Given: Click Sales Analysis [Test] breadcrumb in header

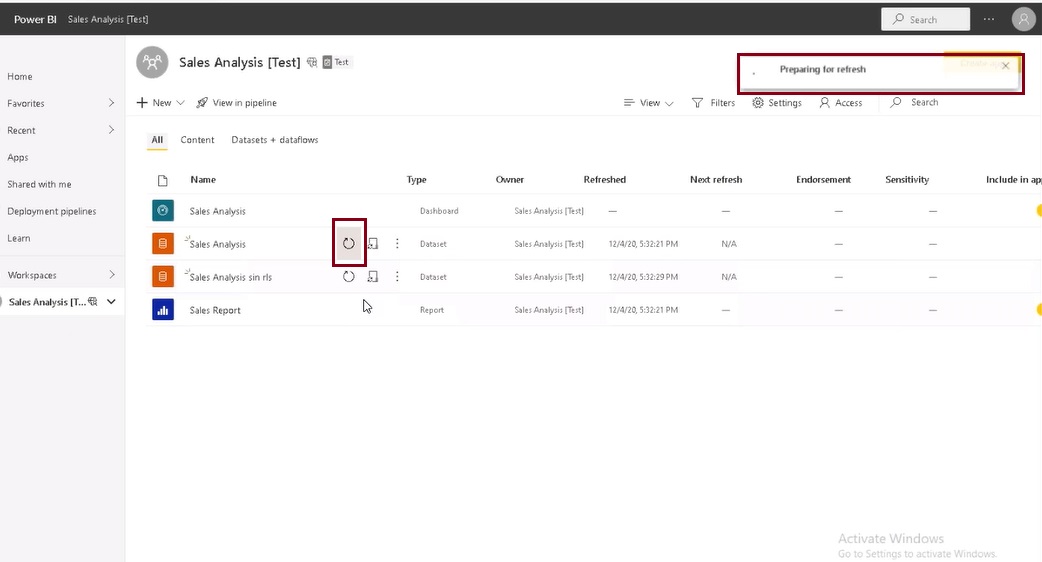Looking at the screenshot, I should point(108,19).
